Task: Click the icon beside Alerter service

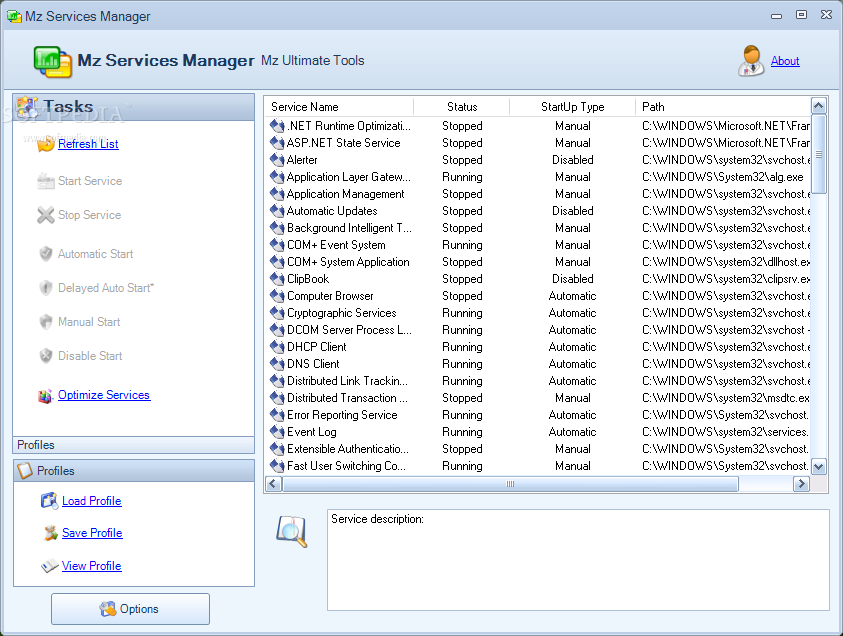Action: (x=277, y=160)
